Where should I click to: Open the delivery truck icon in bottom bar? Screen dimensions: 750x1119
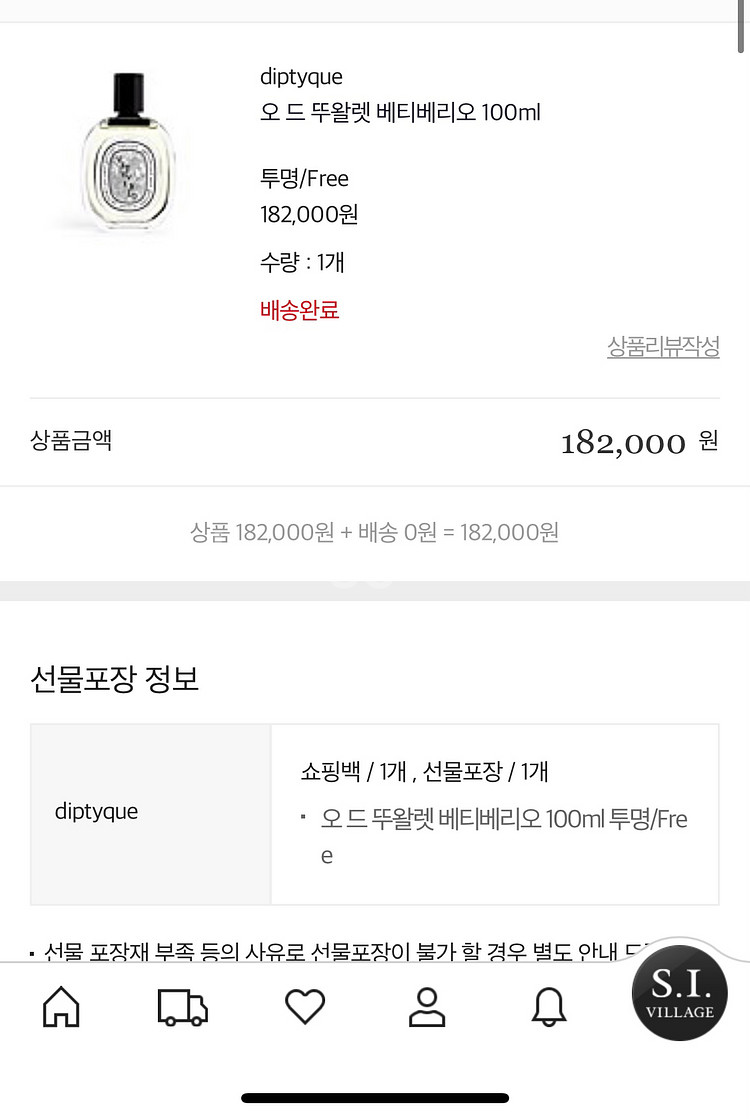pyautogui.click(x=183, y=1006)
